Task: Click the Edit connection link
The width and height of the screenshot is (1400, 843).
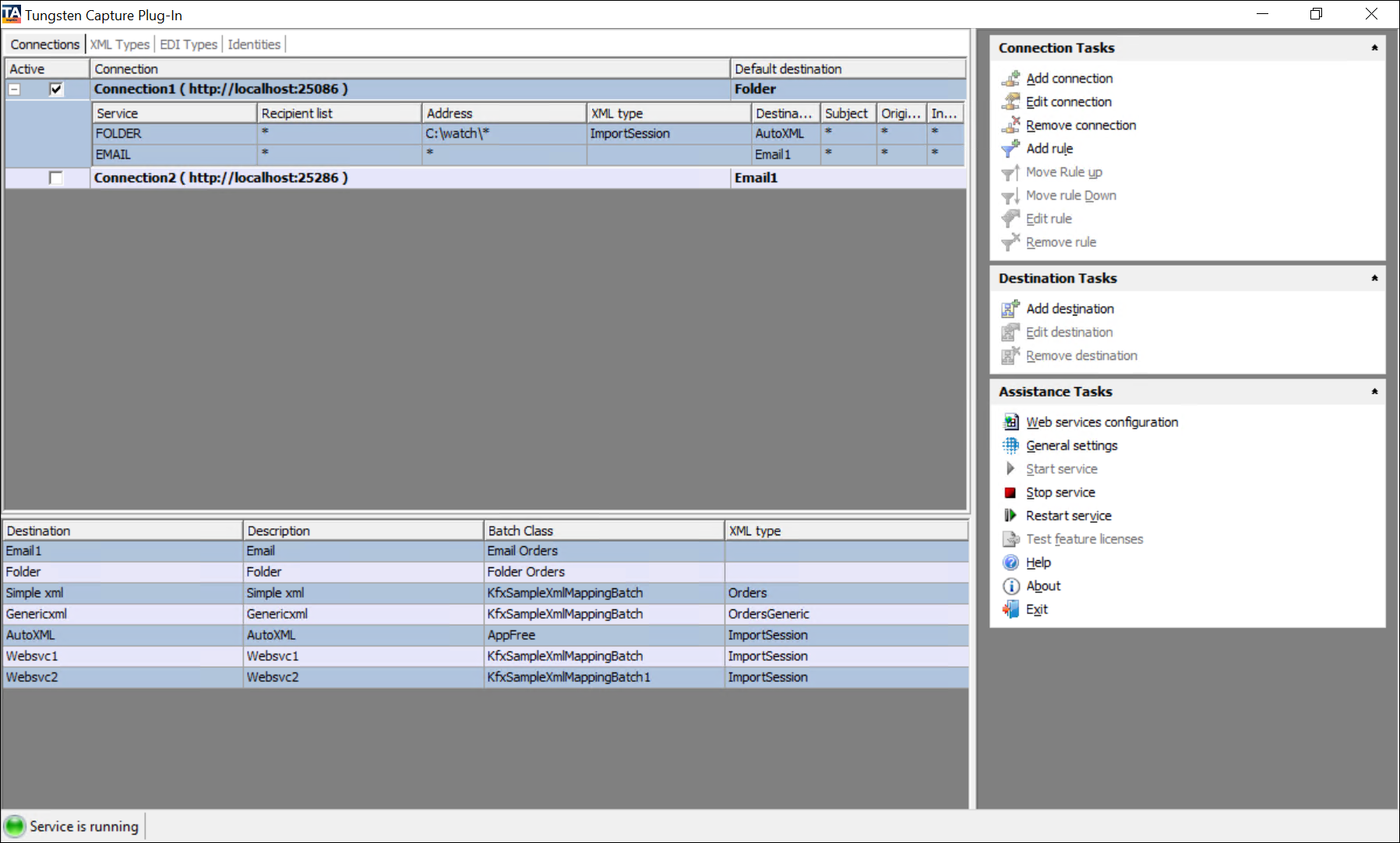Action: coord(1068,102)
